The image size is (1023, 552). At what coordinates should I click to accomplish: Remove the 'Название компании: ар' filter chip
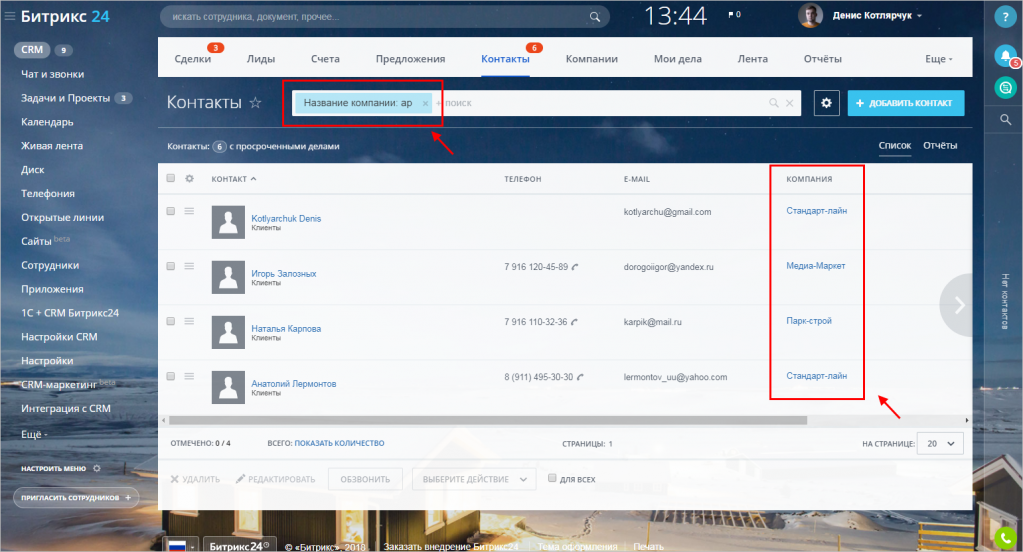pos(425,103)
